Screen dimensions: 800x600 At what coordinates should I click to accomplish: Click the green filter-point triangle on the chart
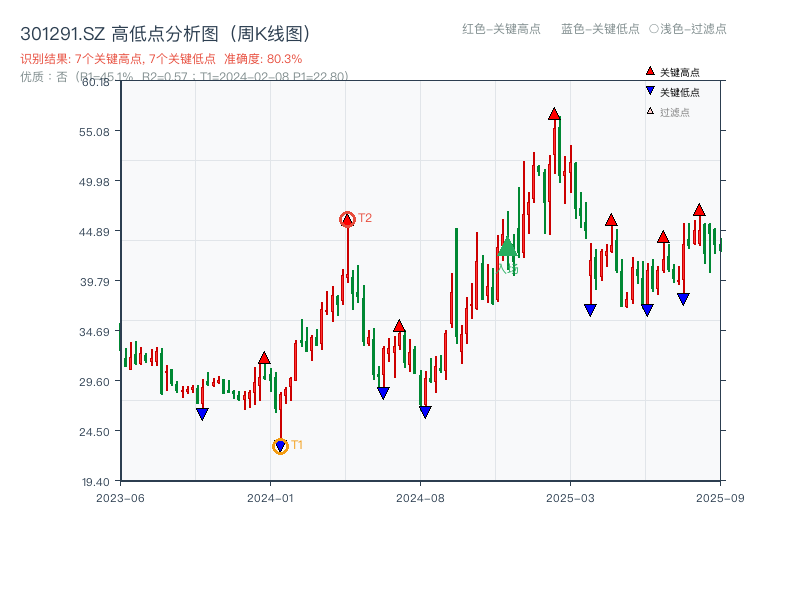tap(507, 249)
